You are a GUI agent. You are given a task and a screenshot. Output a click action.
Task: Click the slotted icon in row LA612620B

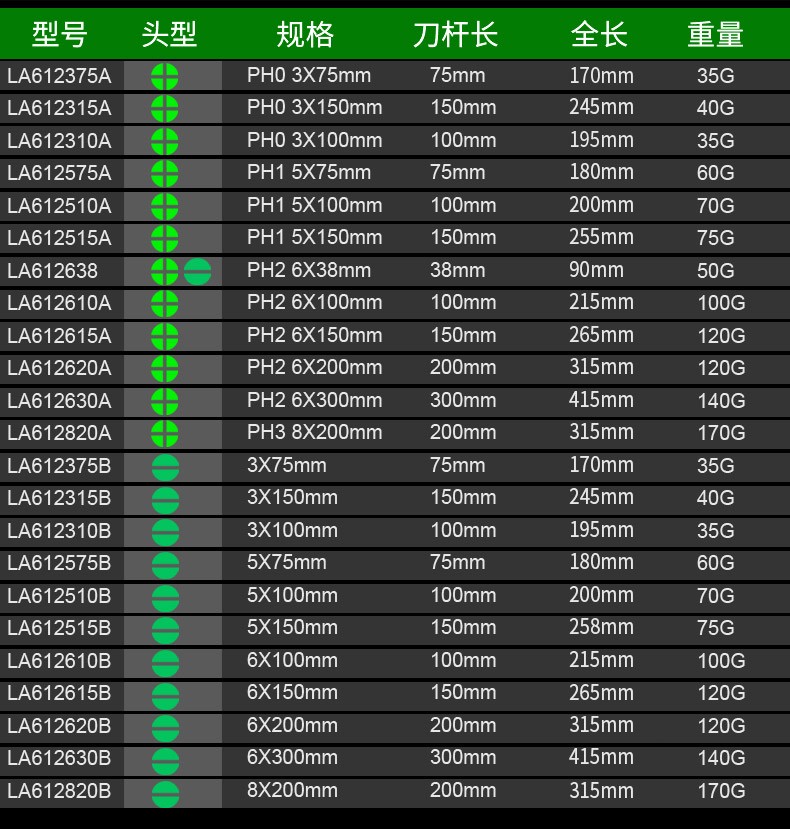tap(166, 729)
